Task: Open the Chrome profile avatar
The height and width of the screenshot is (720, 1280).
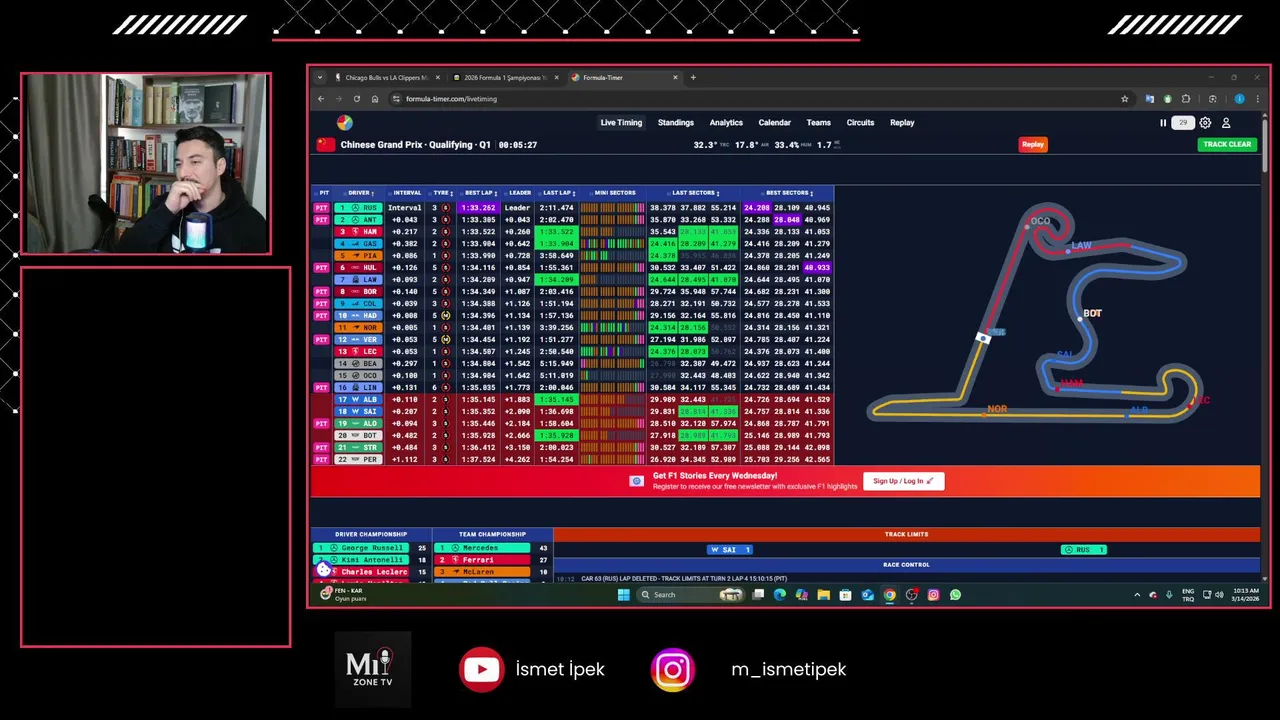Action: (x=1240, y=99)
